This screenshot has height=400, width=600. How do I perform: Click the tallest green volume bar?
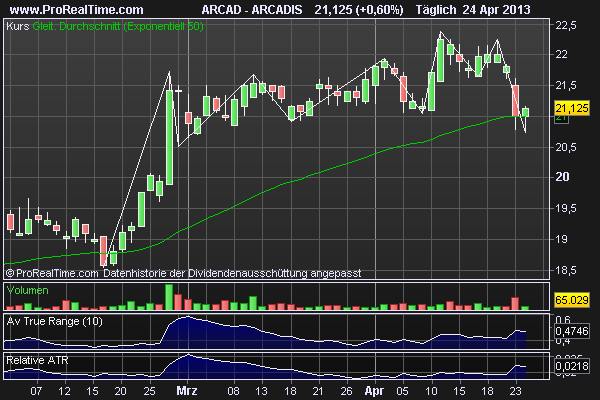click(x=169, y=297)
